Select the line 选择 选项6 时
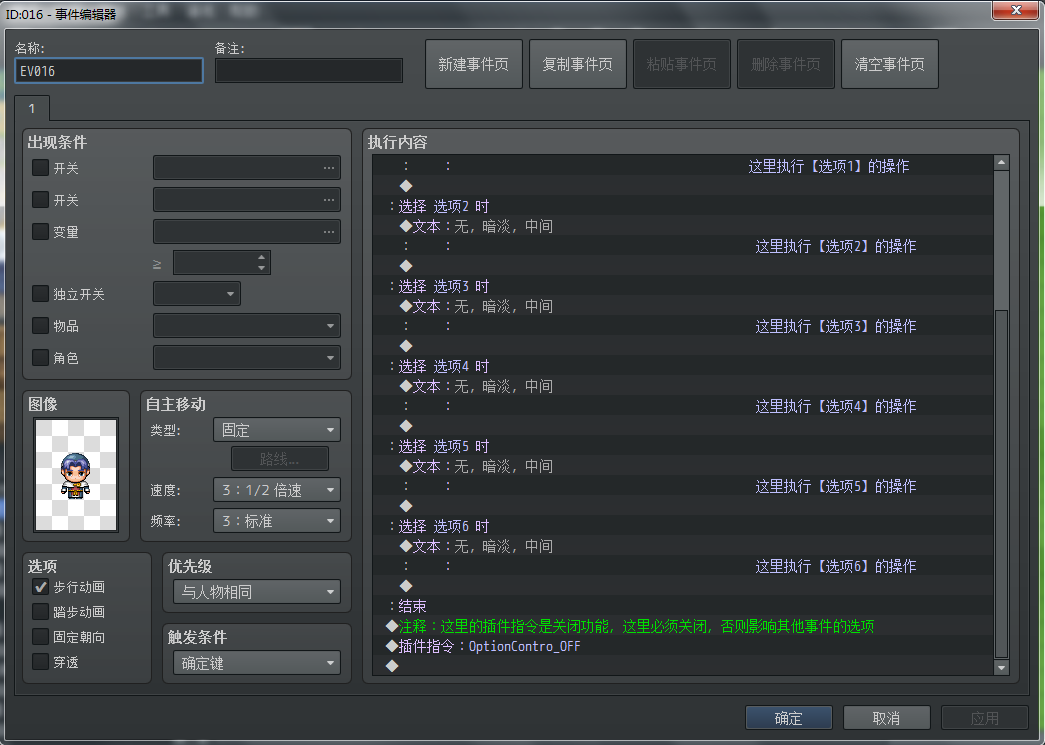 pyautogui.click(x=682, y=526)
